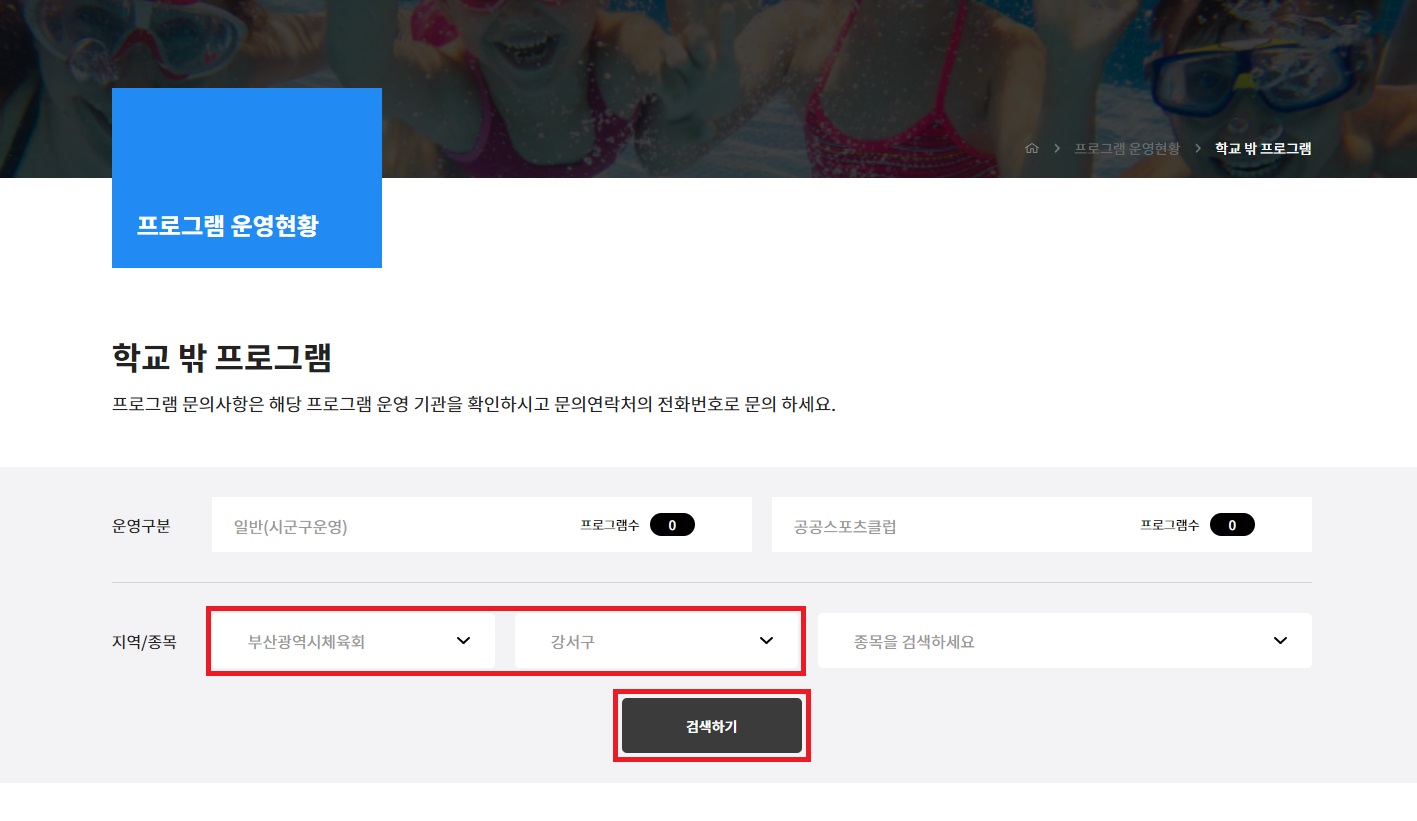This screenshot has width=1417, height=821.
Task: Click the arrow on the 부산광역시체육회 dropdown
Action: (463, 641)
